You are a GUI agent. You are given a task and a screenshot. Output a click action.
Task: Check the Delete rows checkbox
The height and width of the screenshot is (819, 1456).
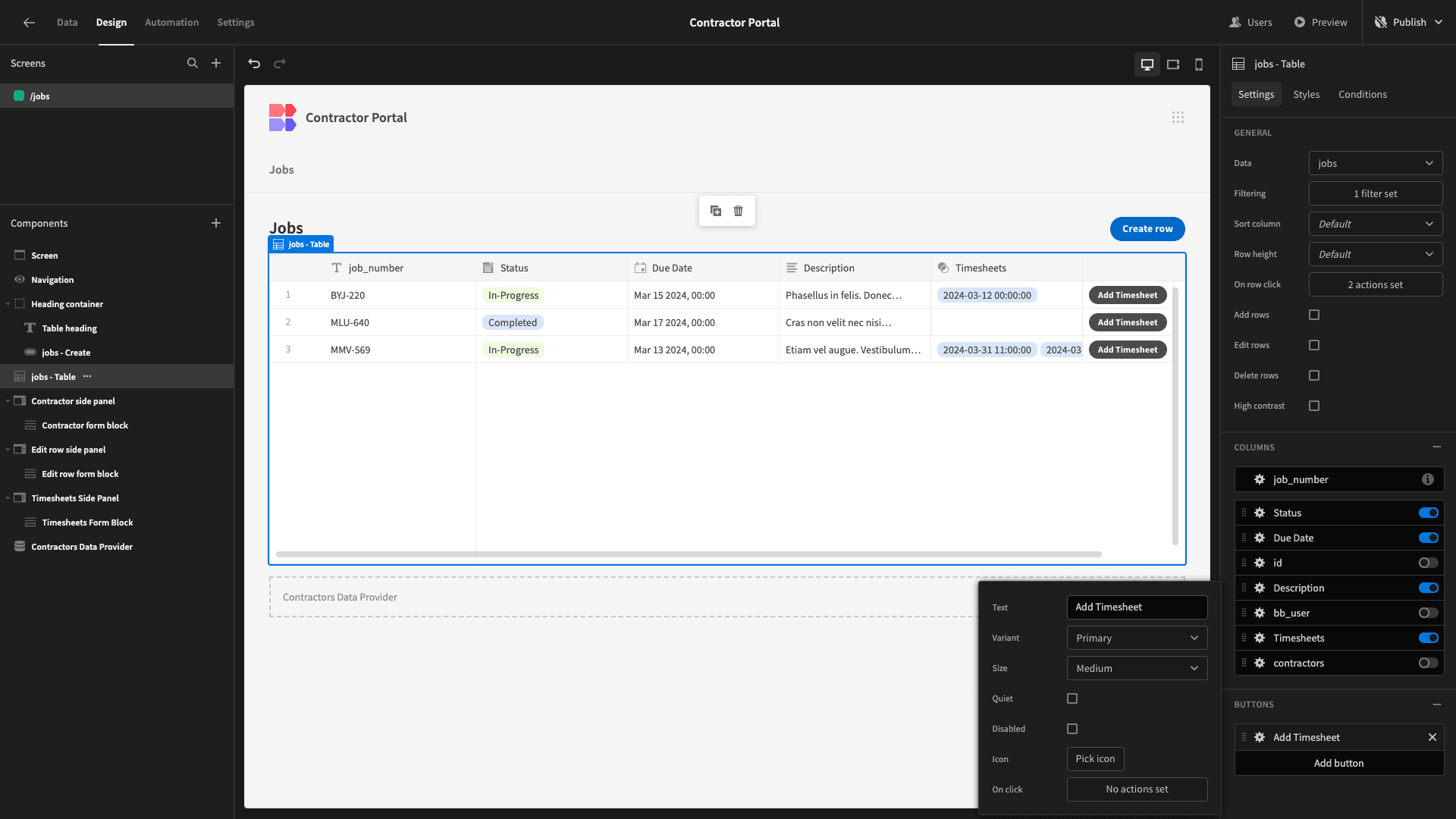pos(1314,376)
